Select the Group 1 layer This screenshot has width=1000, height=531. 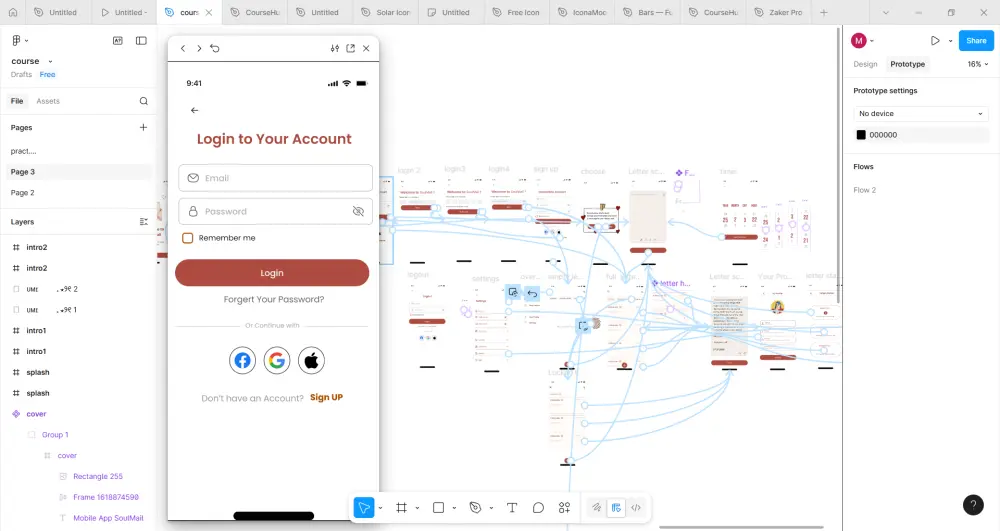tap(55, 435)
